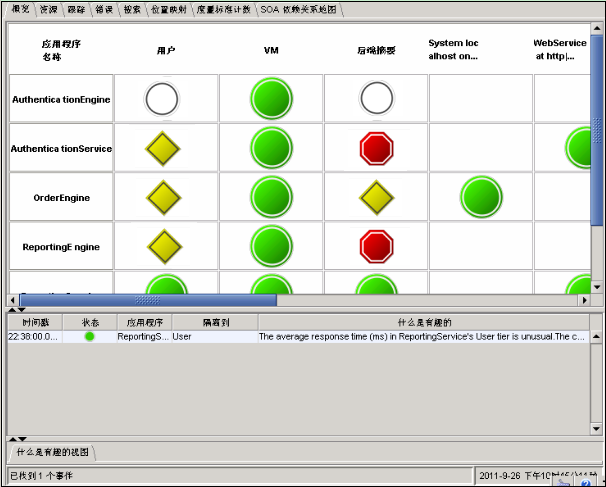
Task: Open the SOA 依赖关系地图 tab
Action: coord(298,9)
